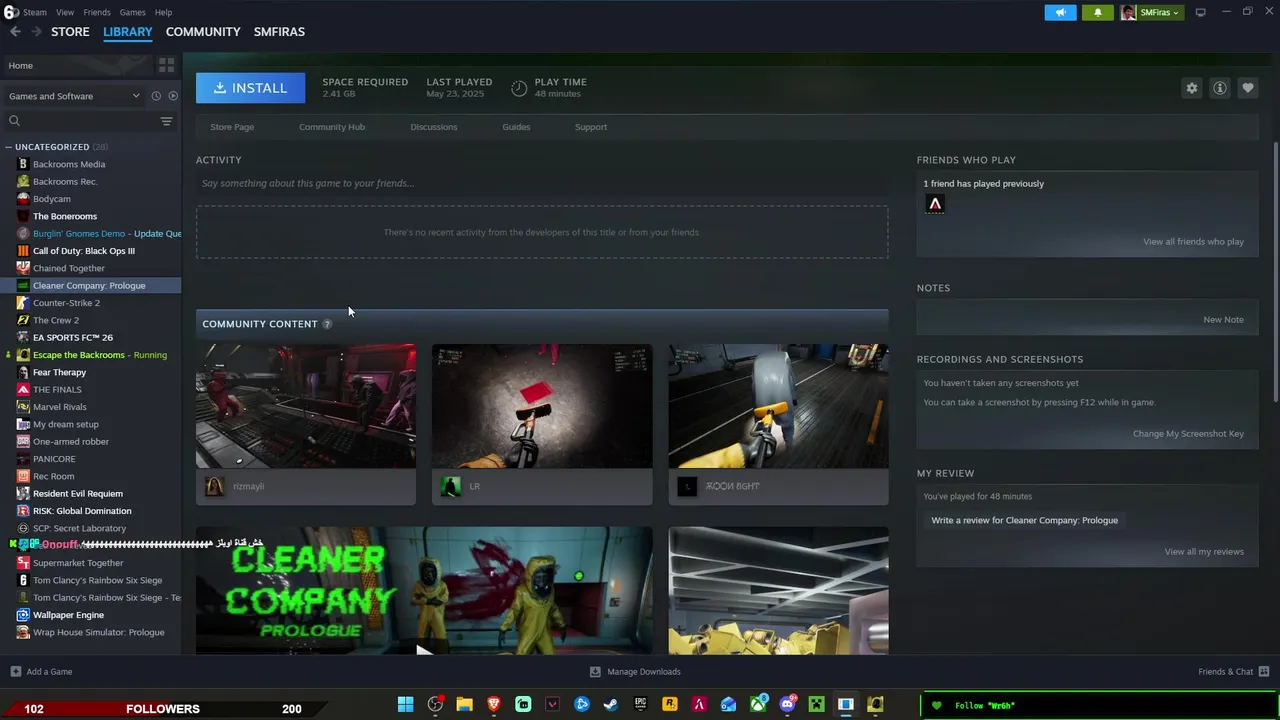Image resolution: width=1280 pixels, height=720 pixels.
Task: Open the announcements megaphone icon
Action: click(1060, 12)
